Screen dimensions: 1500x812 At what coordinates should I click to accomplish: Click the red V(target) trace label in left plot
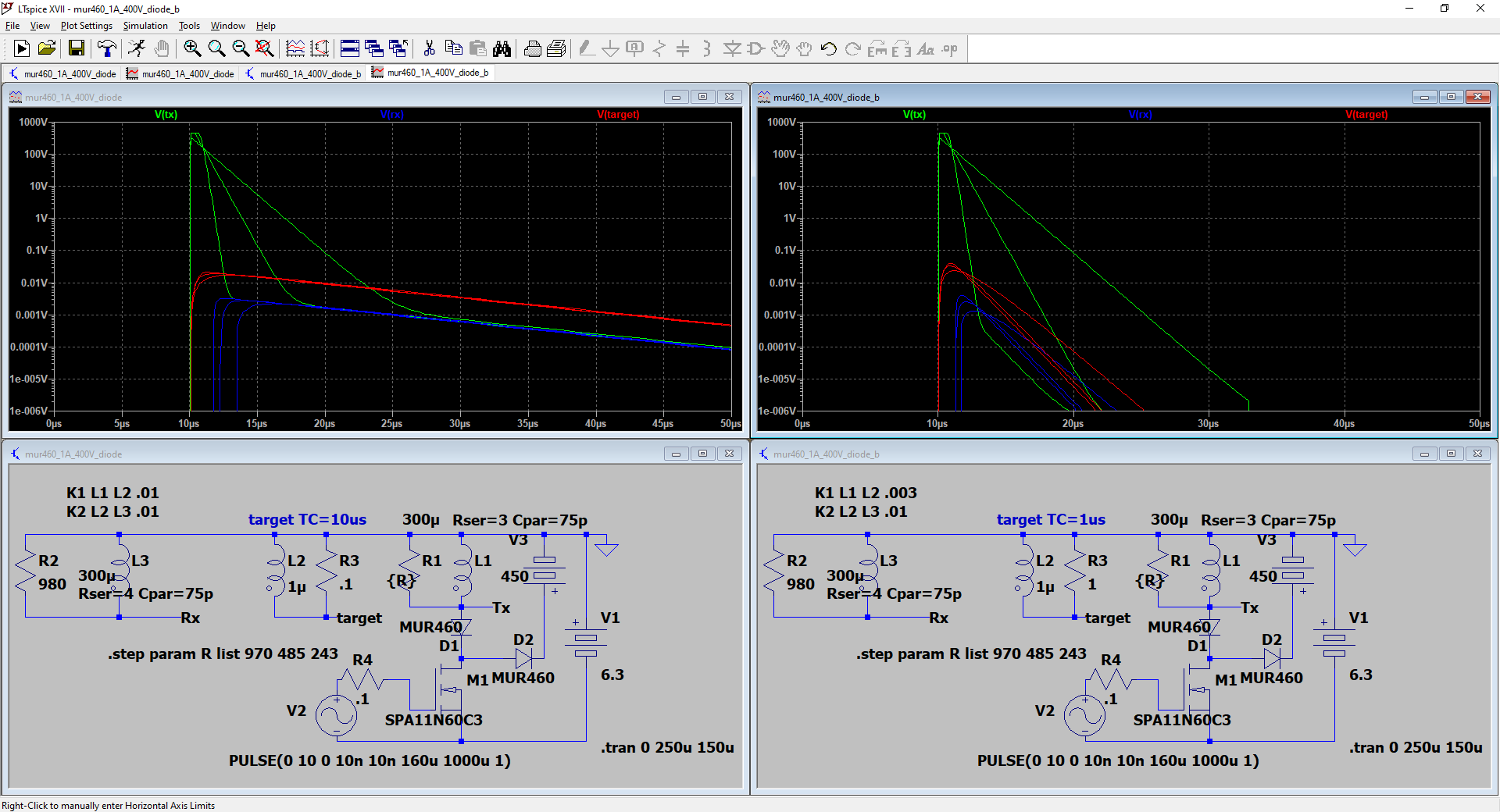(x=618, y=115)
